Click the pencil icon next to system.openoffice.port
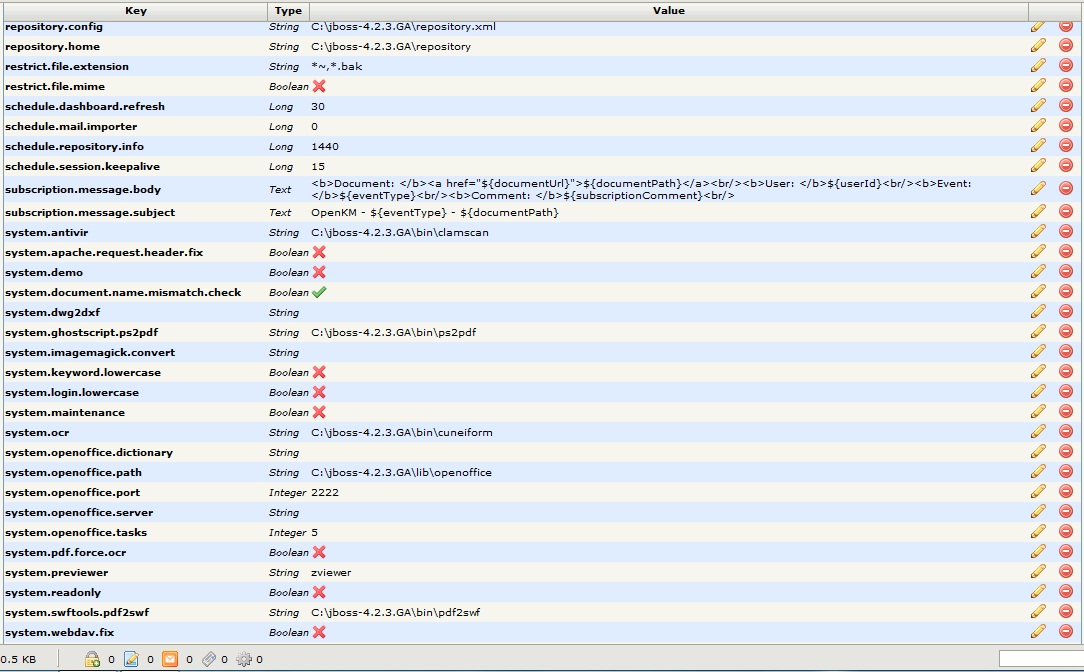This screenshot has height=672, width=1084. coord(1037,491)
